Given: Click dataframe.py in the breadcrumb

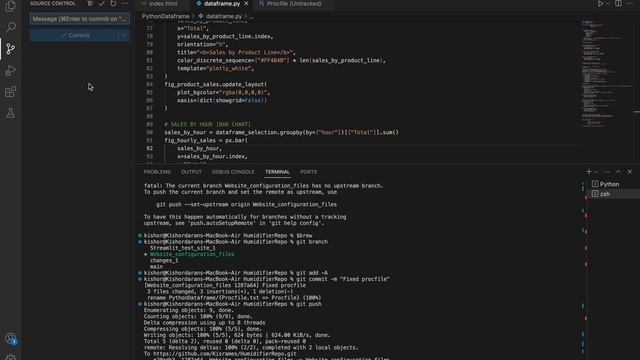Looking at the screenshot, I should (224, 16).
